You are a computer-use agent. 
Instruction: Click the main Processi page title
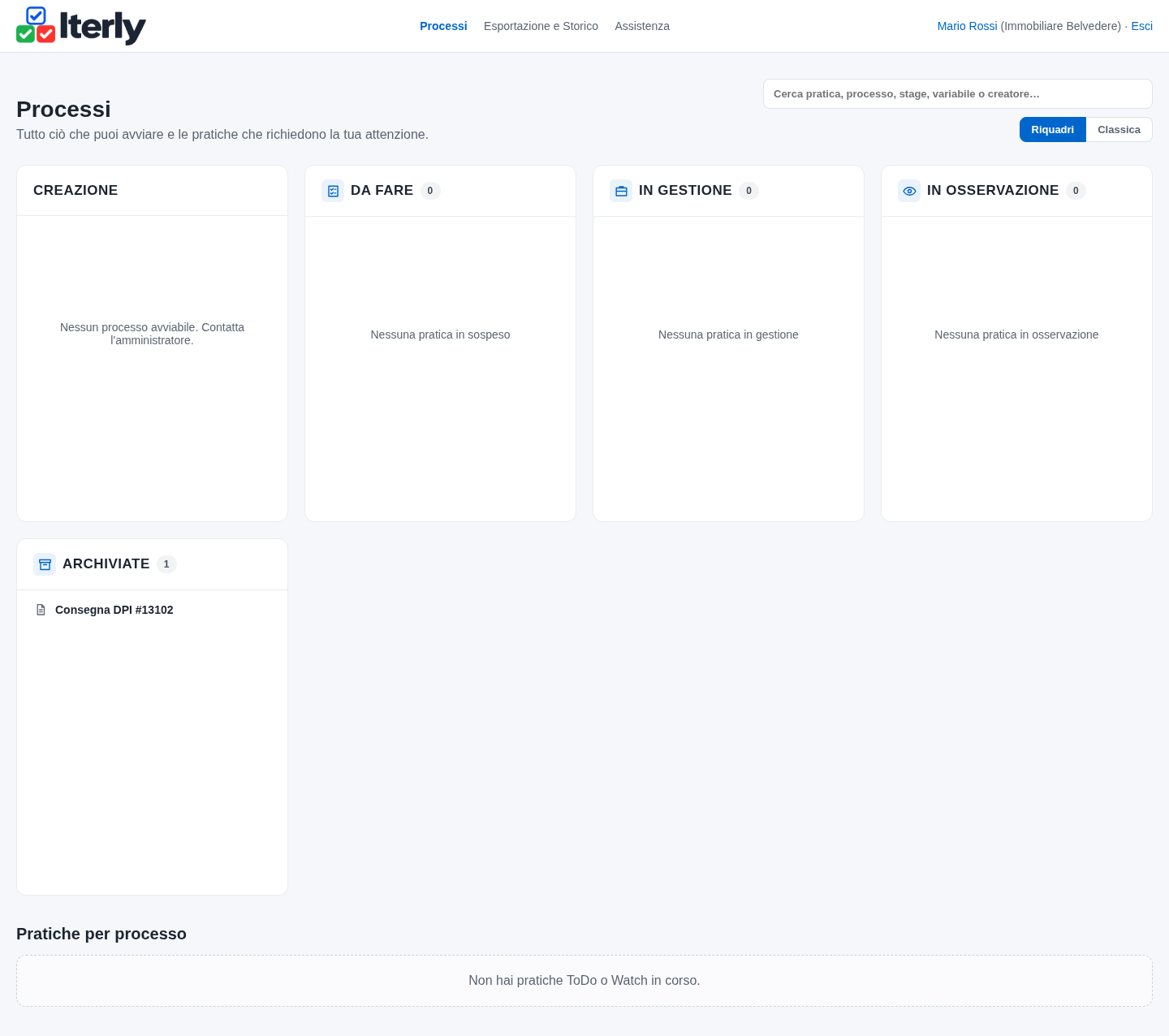coord(63,109)
